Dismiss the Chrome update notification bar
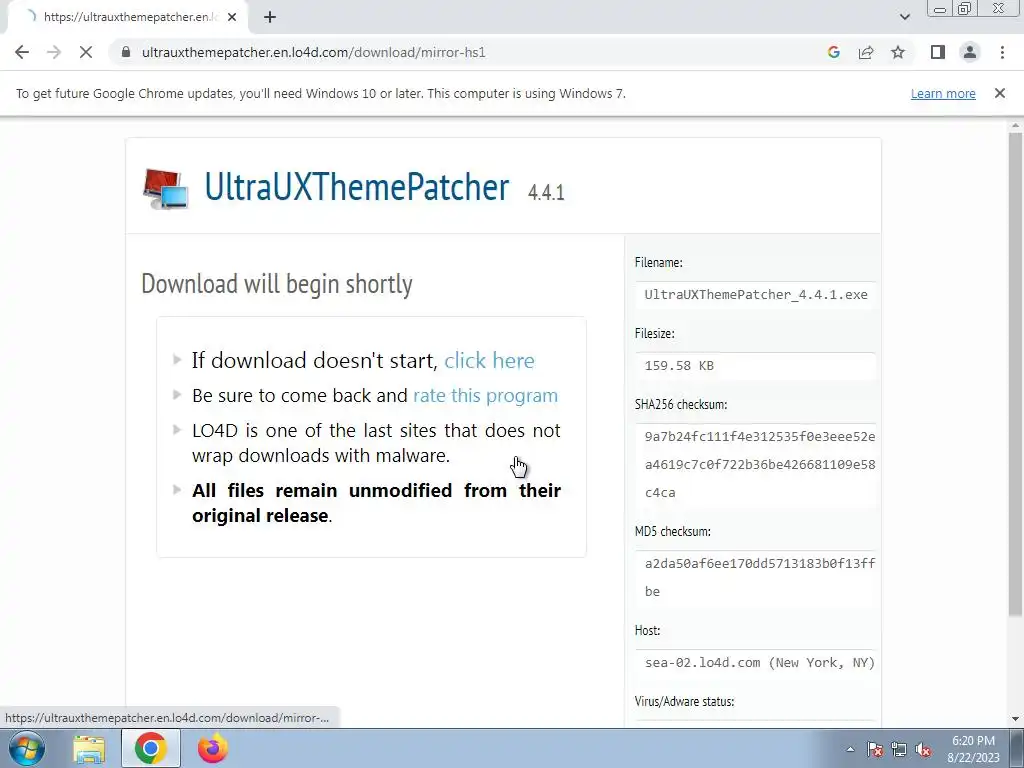This screenshot has height=768, width=1024. pyautogui.click(x=999, y=93)
